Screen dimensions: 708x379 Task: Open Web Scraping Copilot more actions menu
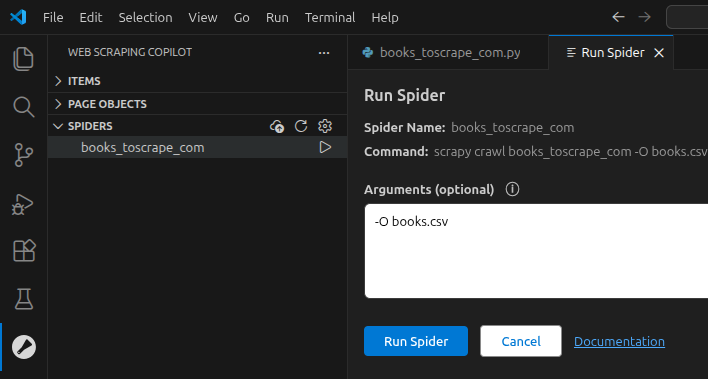click(x=324, y=53)
